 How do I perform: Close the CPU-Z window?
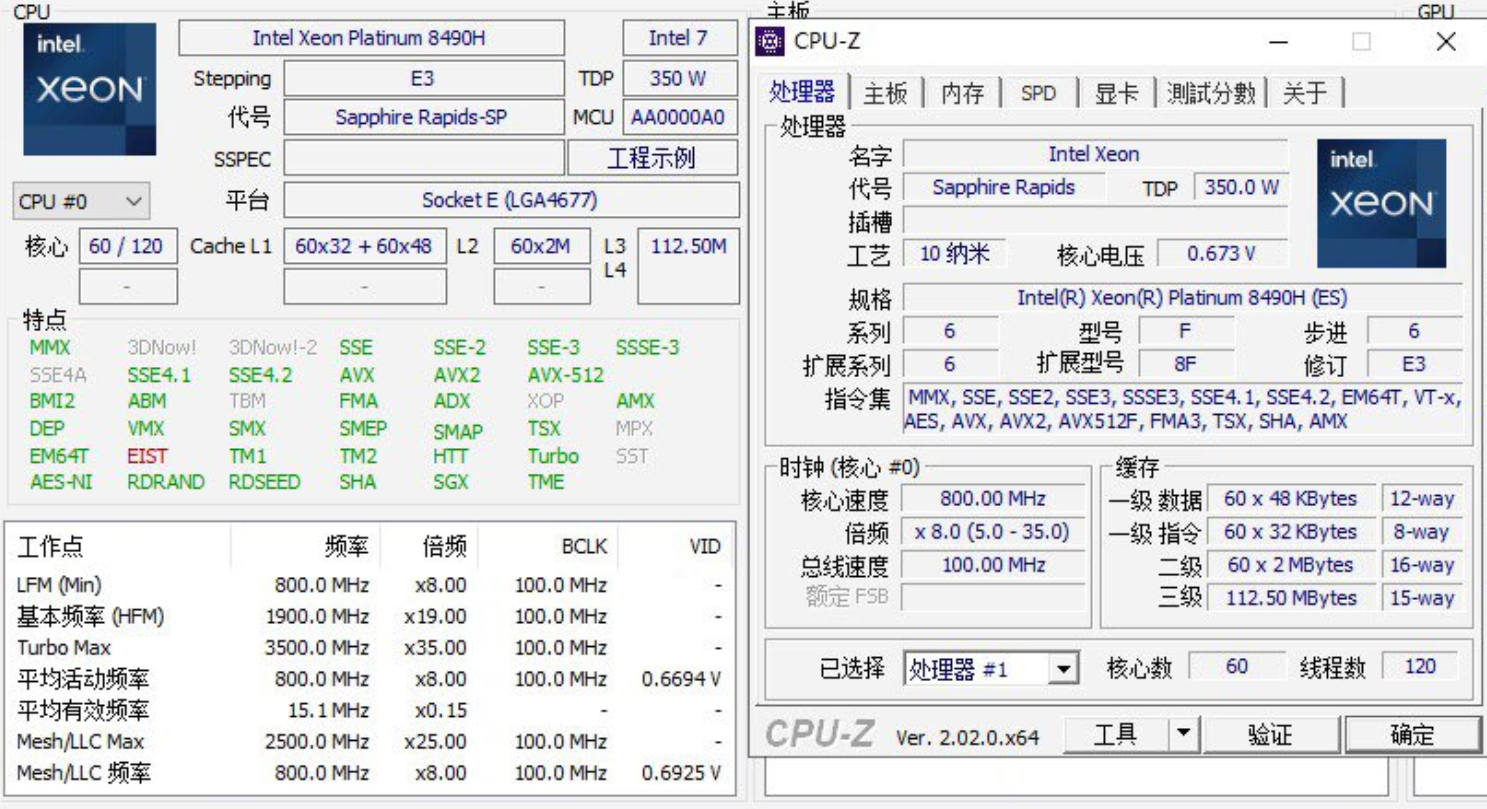point(1445,42)
